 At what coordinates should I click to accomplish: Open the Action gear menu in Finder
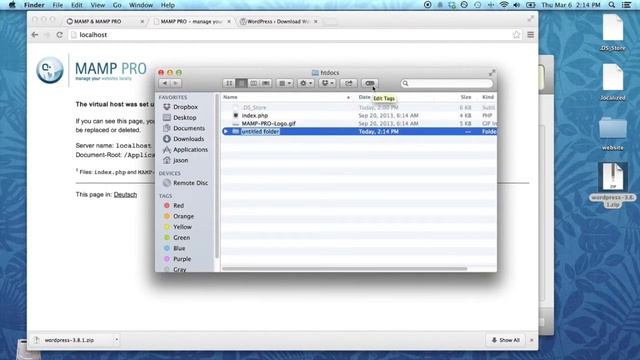pyautogui.click(x=305, y=83)
